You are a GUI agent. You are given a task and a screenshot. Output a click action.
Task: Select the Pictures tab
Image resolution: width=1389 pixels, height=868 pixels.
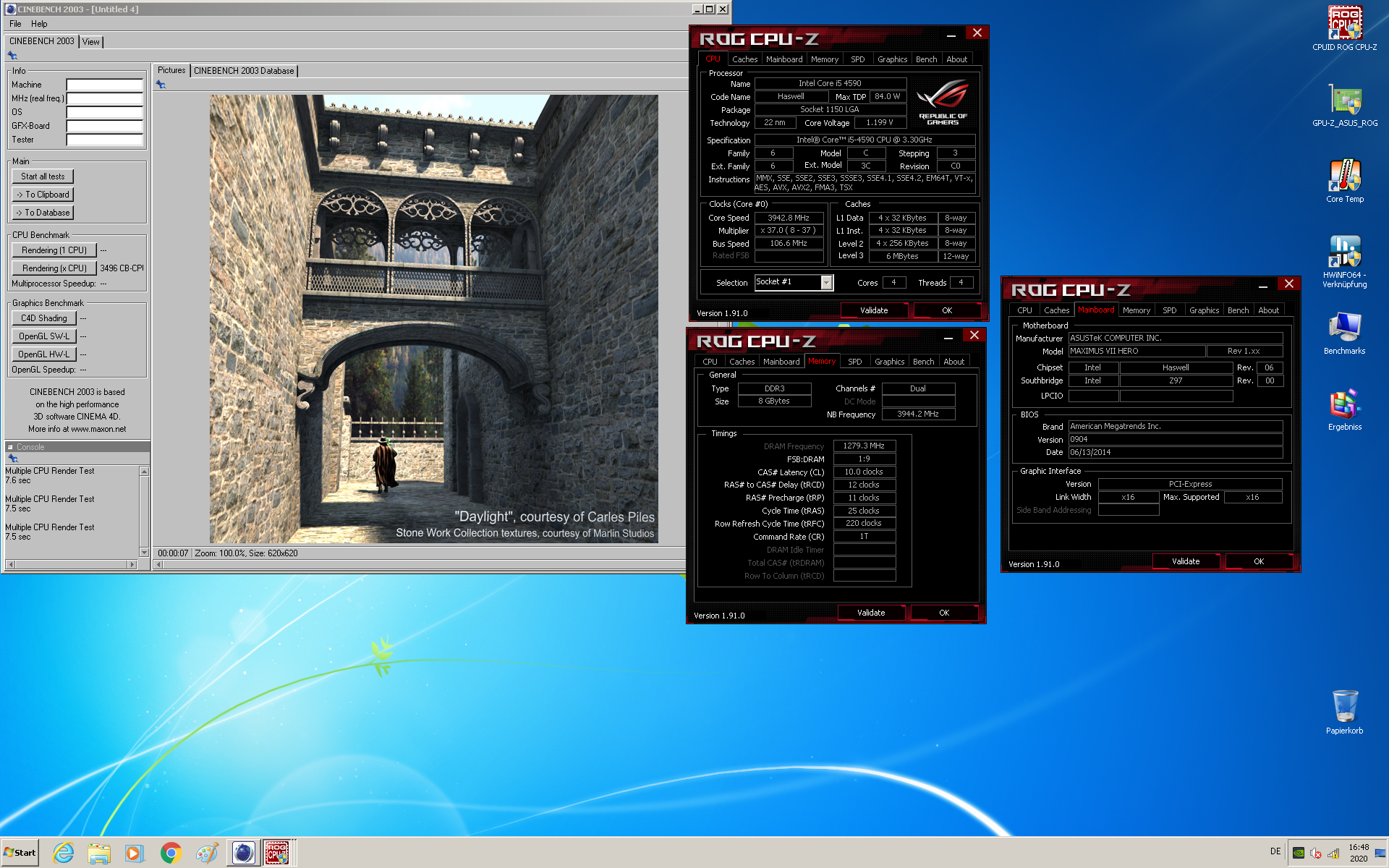coord(171,70)
